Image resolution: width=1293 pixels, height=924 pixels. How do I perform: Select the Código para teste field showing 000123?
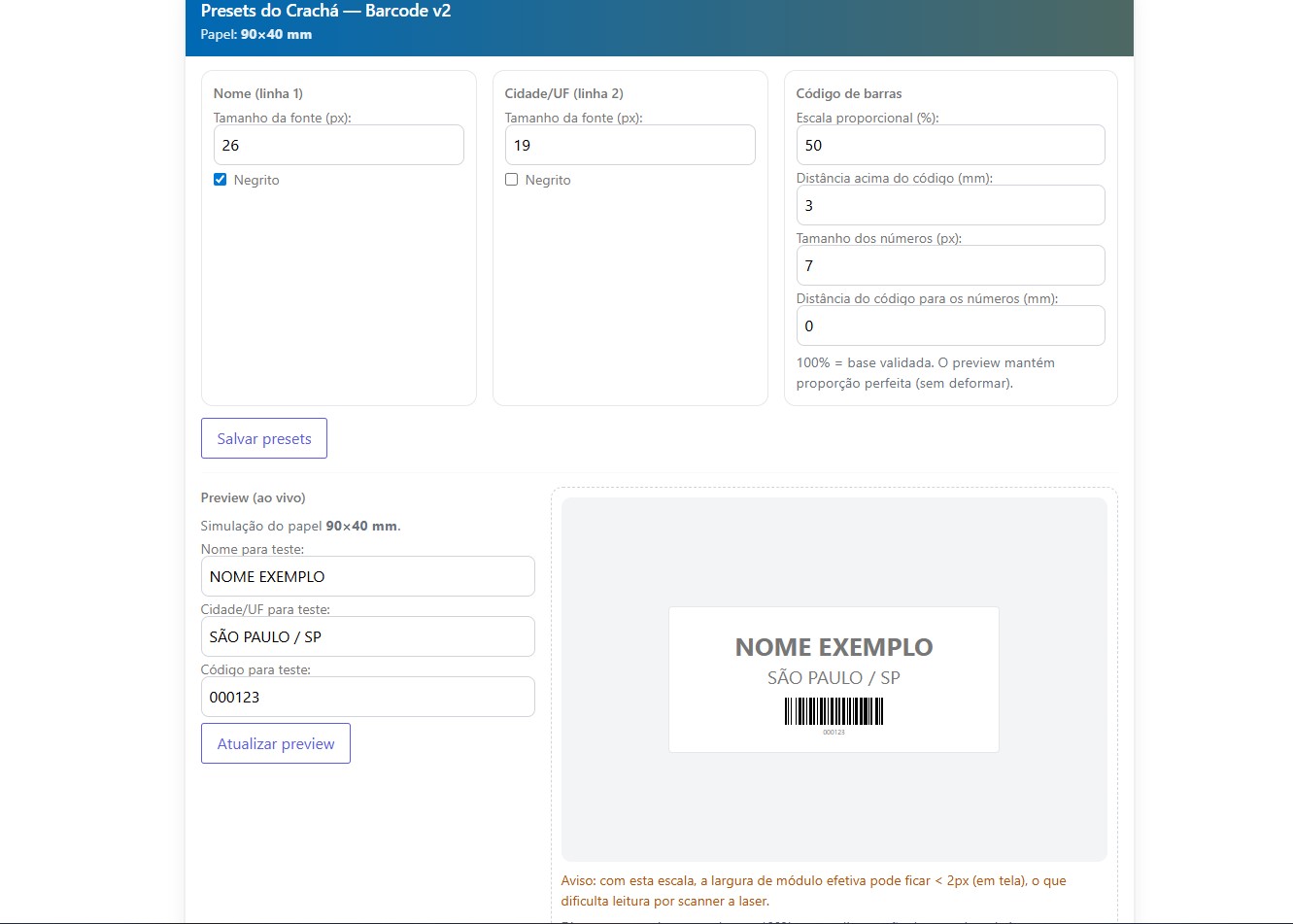(x=367, y=697)
